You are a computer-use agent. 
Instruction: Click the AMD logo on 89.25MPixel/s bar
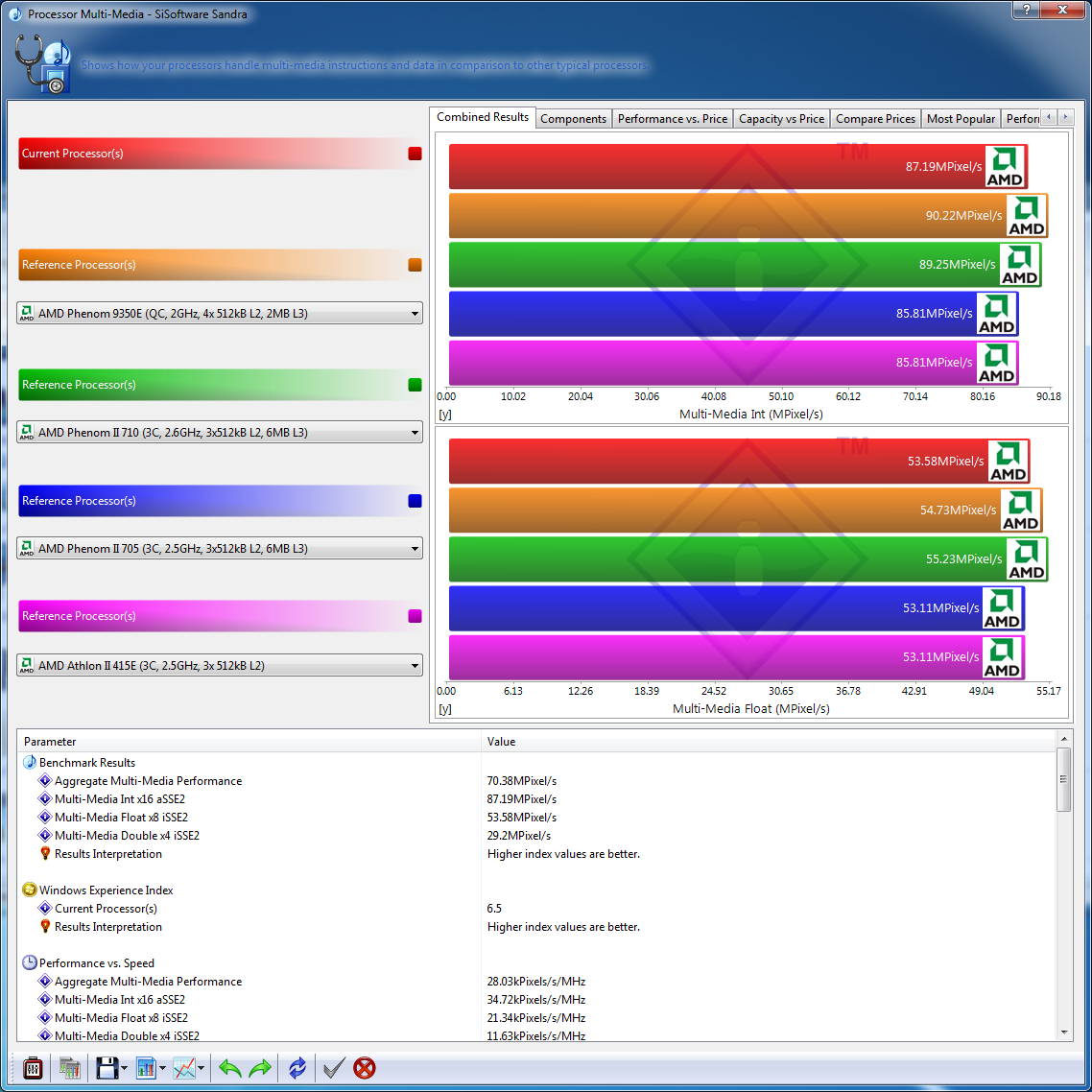click(x=1020, y=265)
